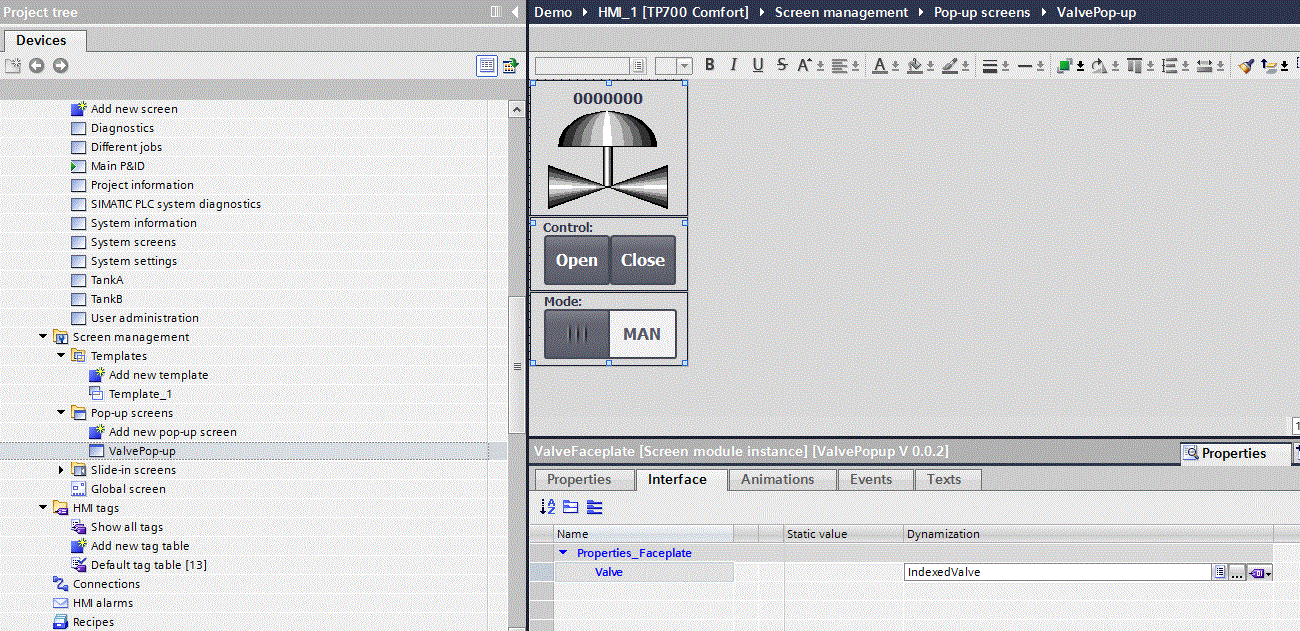Click the border color pen icon
Viewport: 1300px width, 631px height.
pos(950,65)
